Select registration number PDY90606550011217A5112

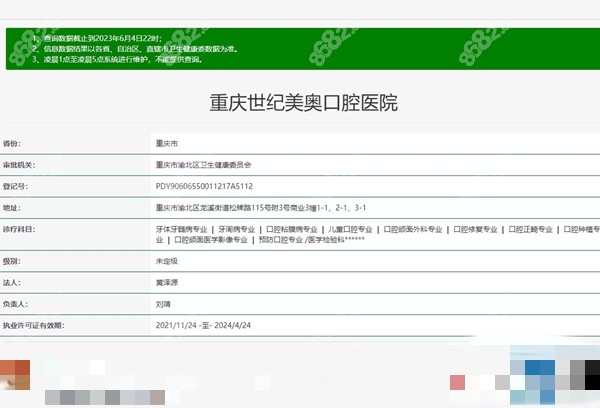(x=204, y=186)
